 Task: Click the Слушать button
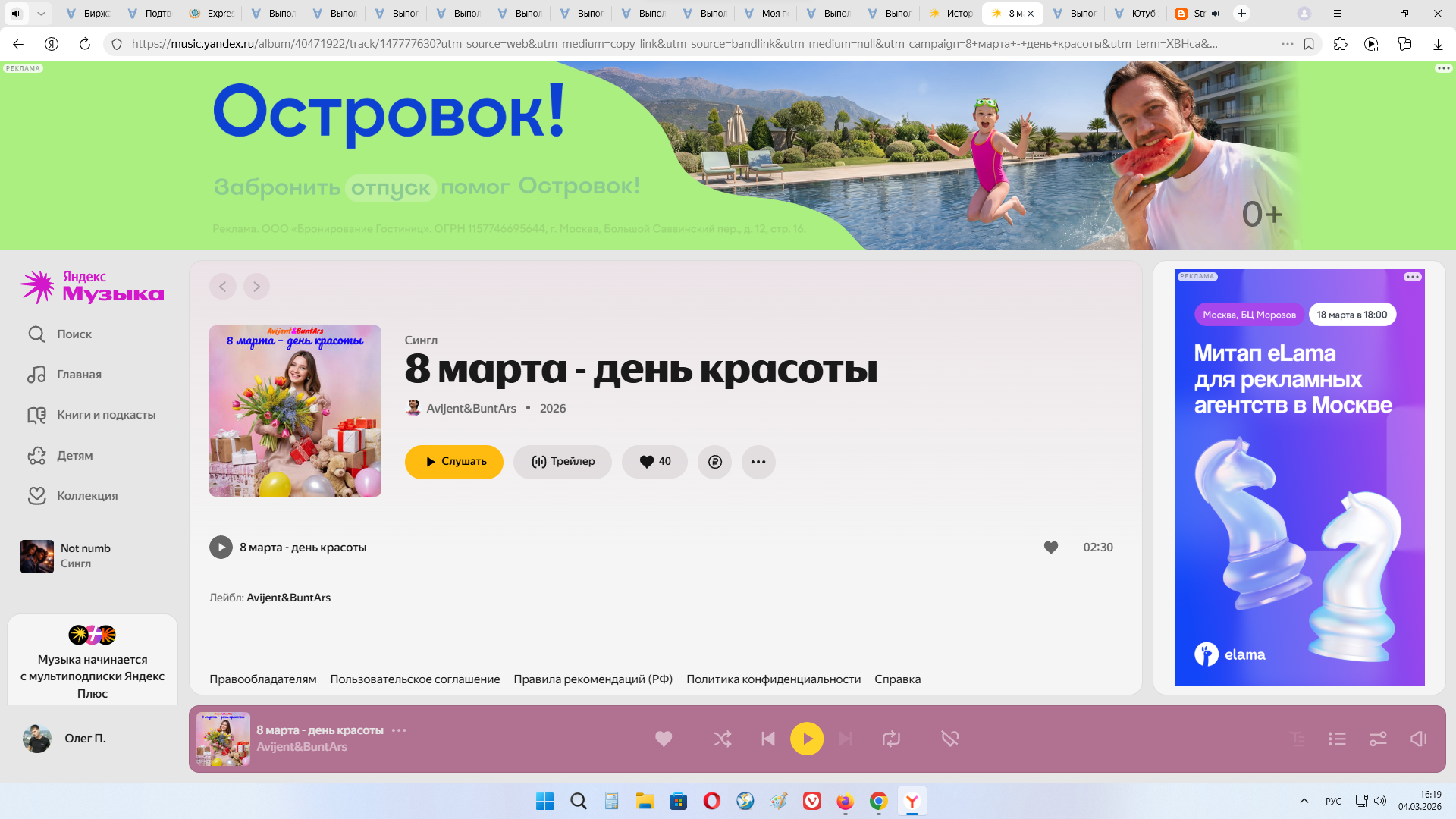point(453,462)
